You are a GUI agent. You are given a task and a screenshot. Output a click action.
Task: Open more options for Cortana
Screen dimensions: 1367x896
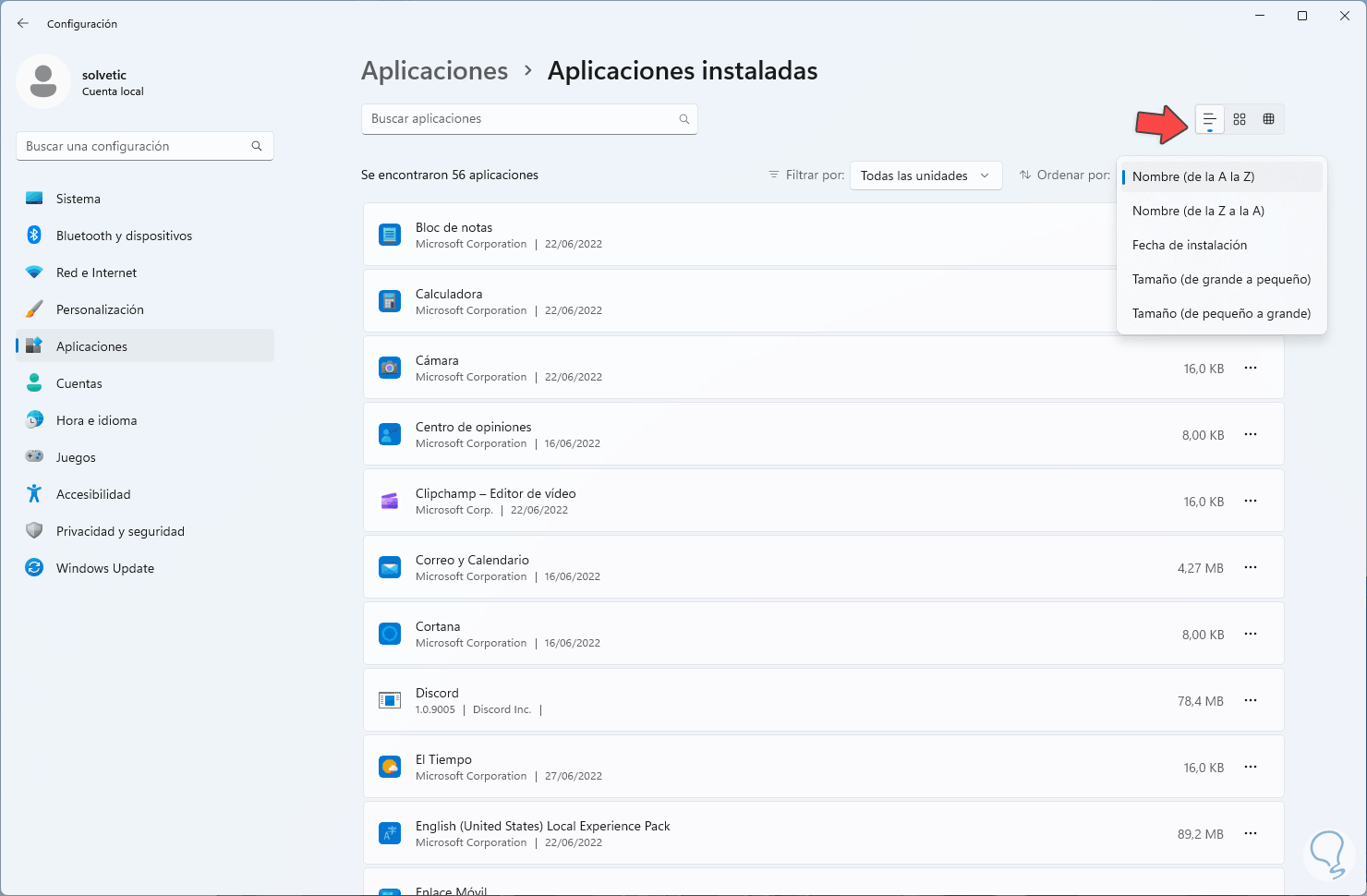tap(1251, 634)
